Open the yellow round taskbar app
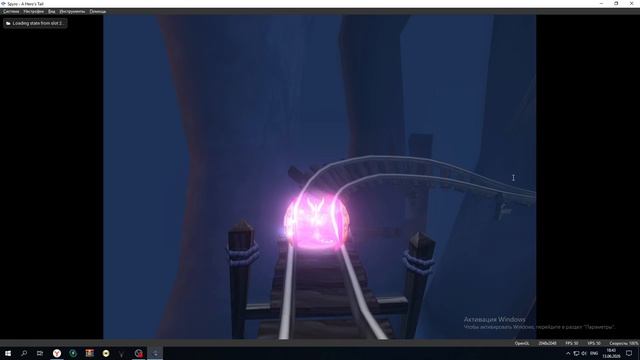This screenshot has width=640, height=360. click(x=106, y=353)
